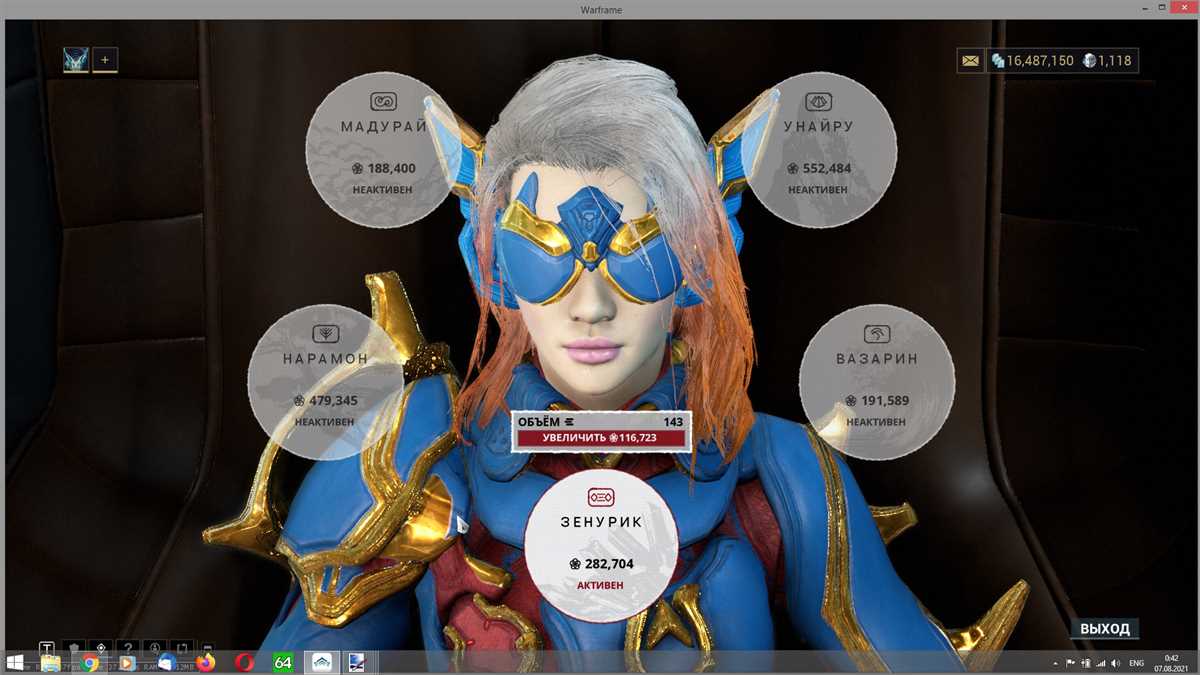Open the Windows Start menu
Screen dimensions: 1200x675
pos(16,662)
